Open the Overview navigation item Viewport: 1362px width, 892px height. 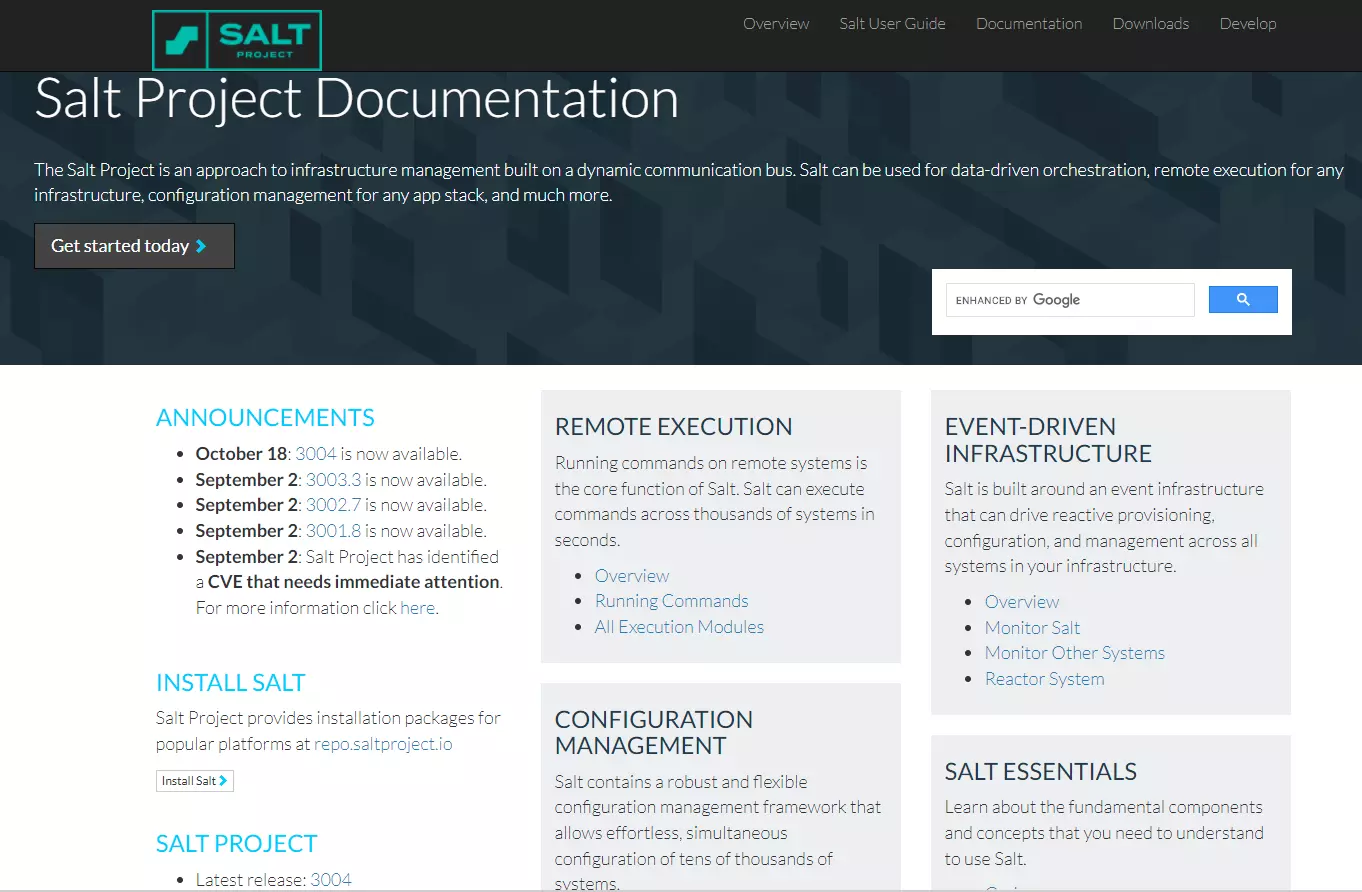click(x=776, y=23)
